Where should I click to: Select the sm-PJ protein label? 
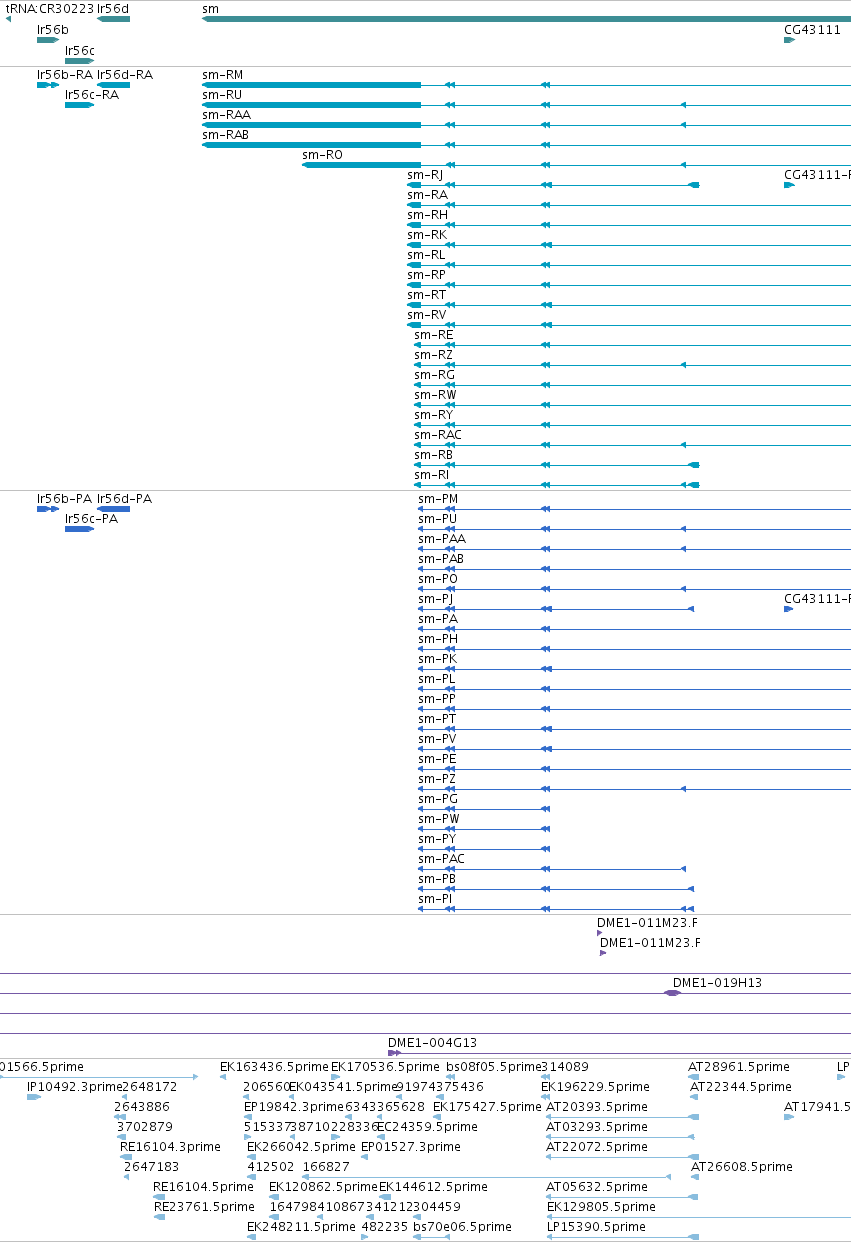(x=435, y=599)
